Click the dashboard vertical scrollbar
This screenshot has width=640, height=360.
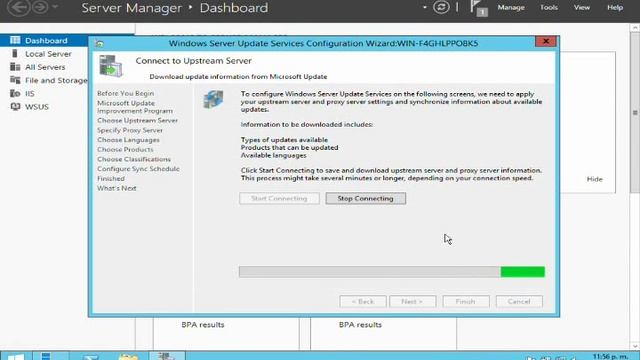pyautogui.click(x=635, y=112)
